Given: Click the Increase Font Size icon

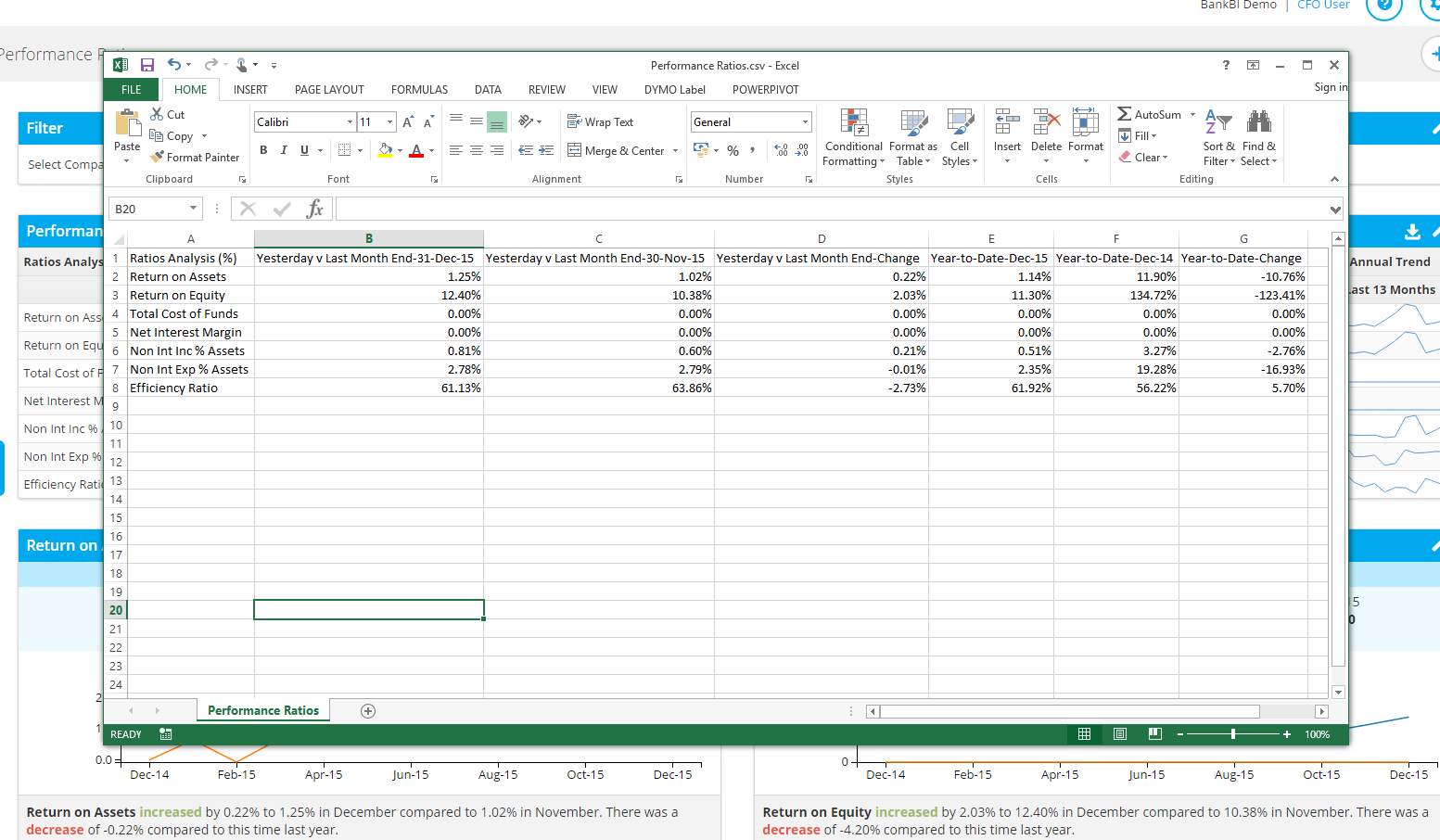Looking at the screenshot, I should (407, 122).
